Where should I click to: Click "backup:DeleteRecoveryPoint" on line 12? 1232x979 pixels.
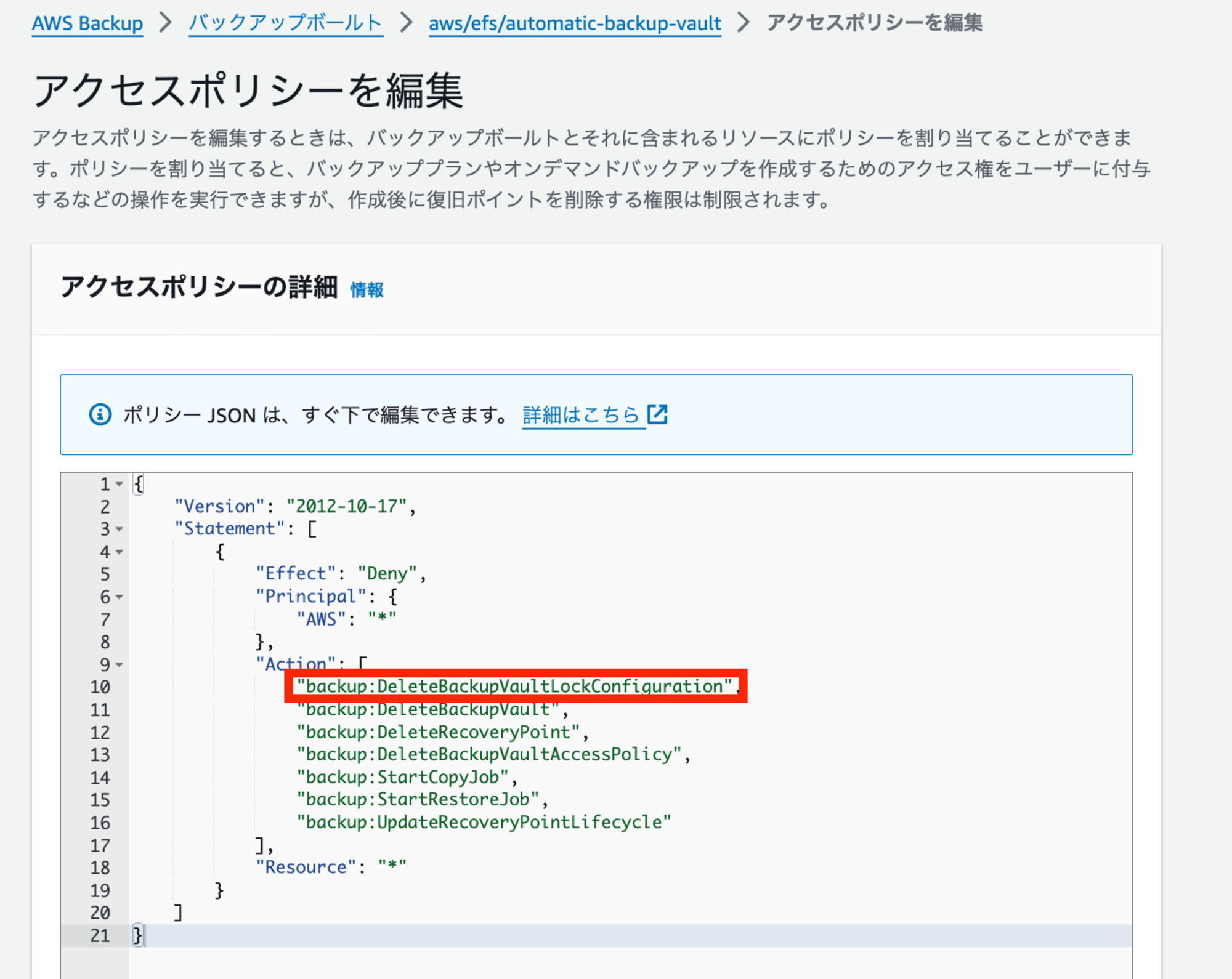coord(438,732)
